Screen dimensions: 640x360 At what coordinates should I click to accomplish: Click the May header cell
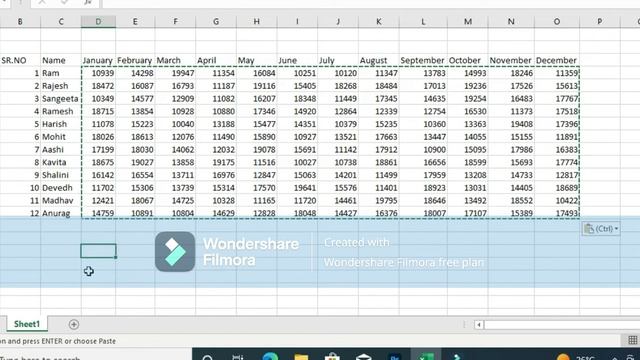click(256, 60)
